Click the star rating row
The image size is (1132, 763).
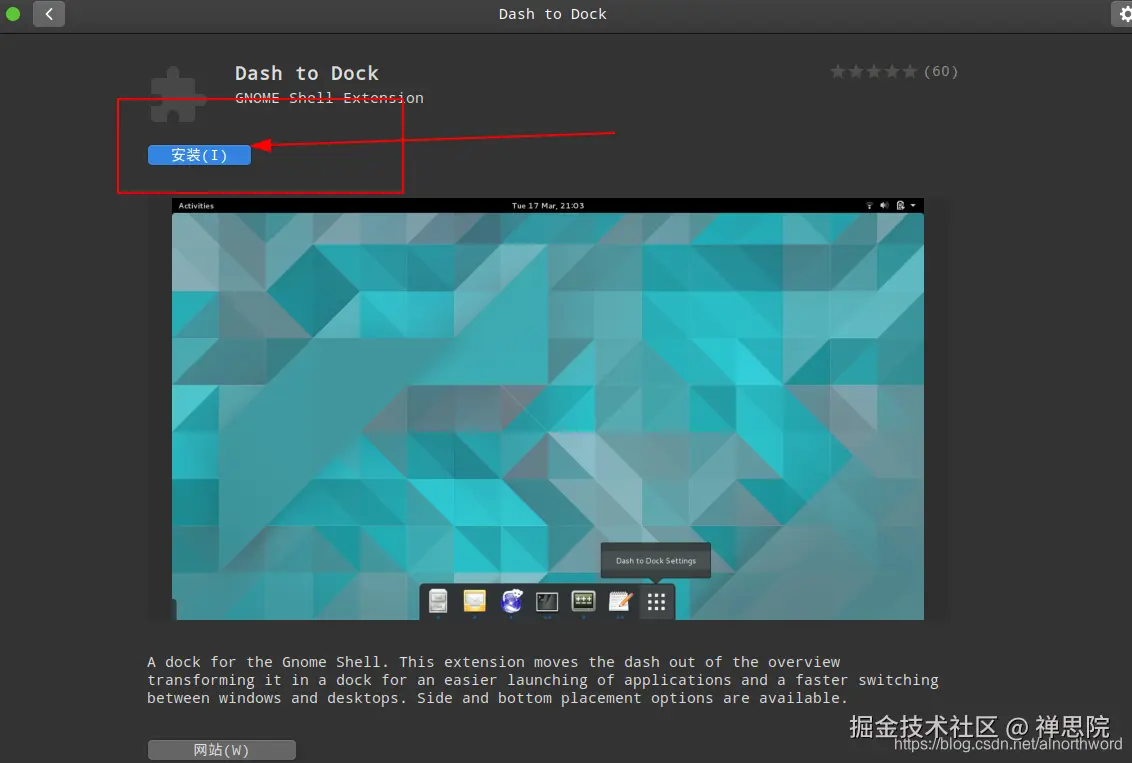tap(874, 71)
